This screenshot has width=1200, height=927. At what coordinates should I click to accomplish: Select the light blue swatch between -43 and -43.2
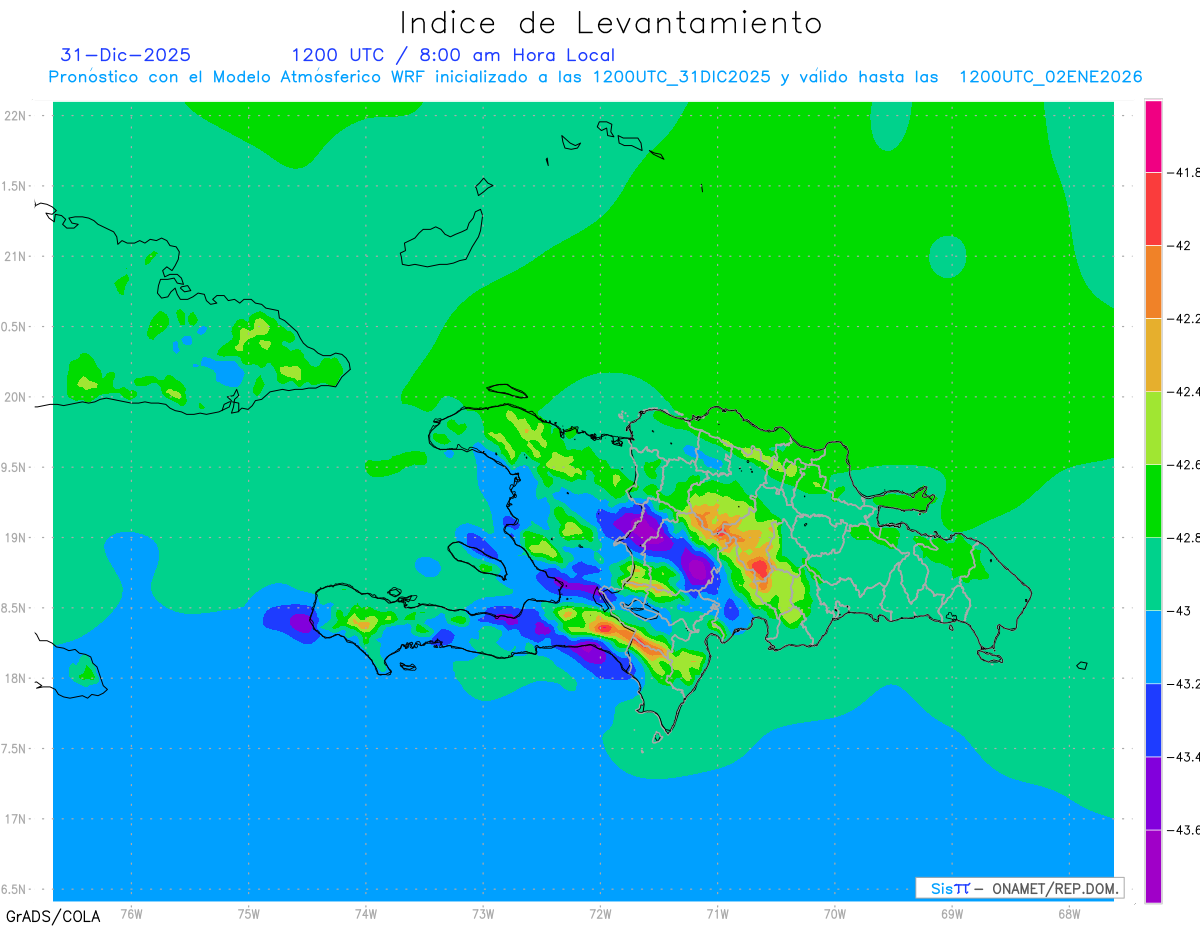point(1153,646)
